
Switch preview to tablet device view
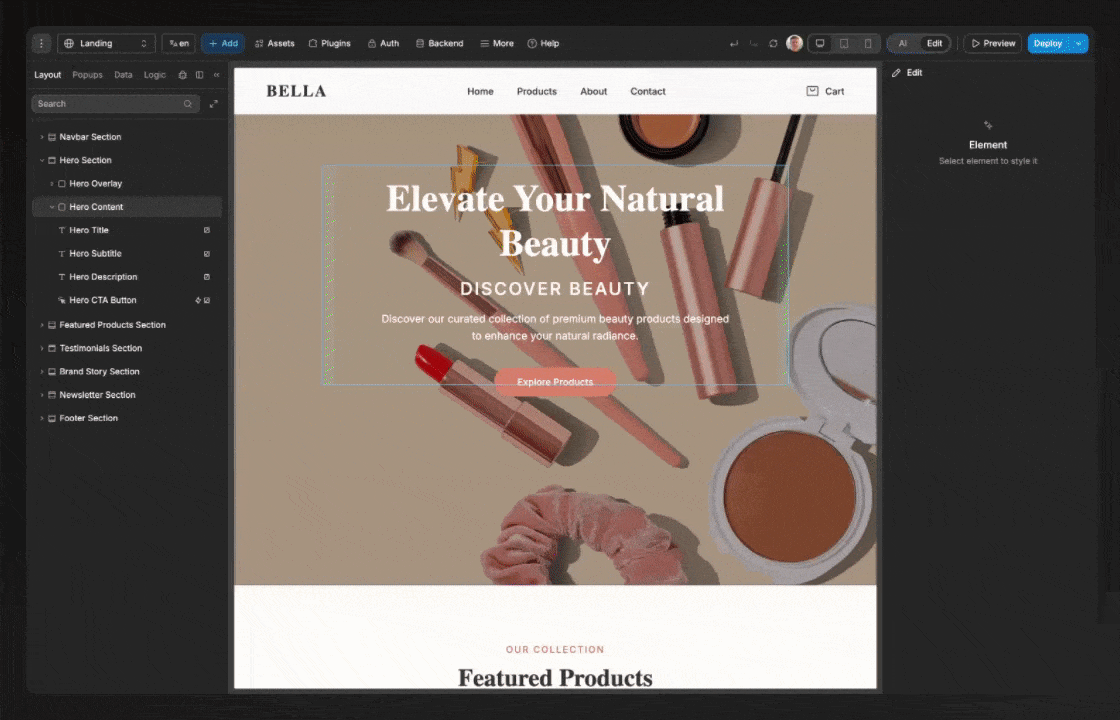tap(844, 43)
